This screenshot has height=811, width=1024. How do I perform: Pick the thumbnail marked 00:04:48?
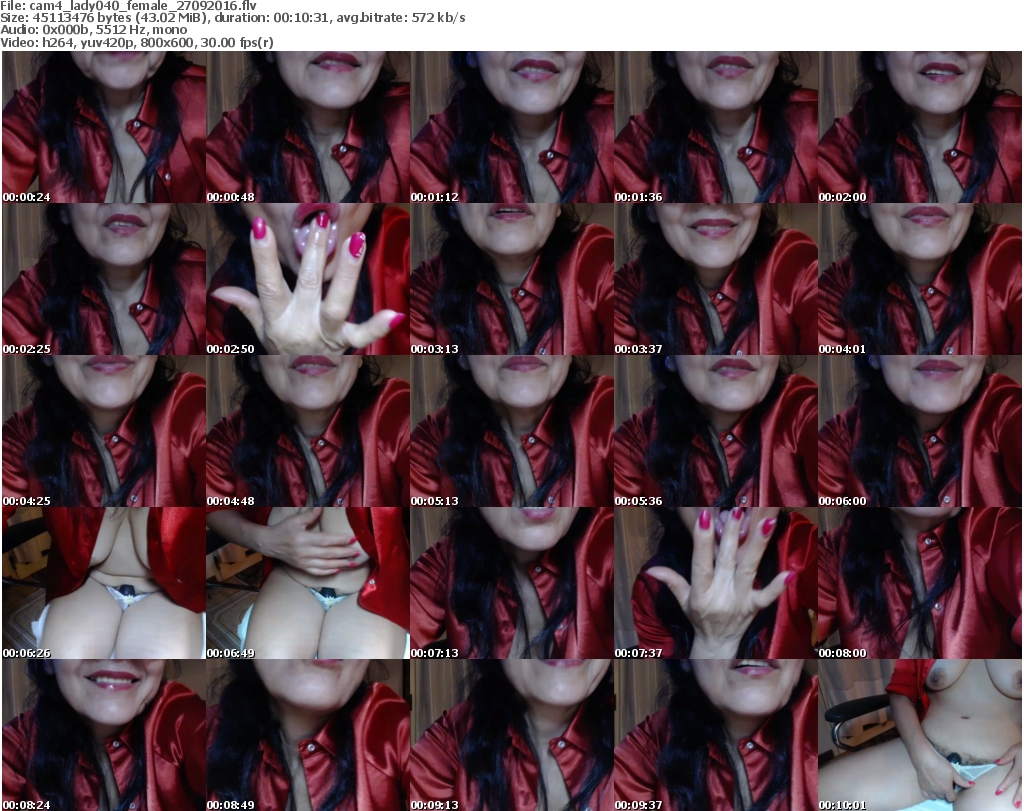click(x=308, y=432)
